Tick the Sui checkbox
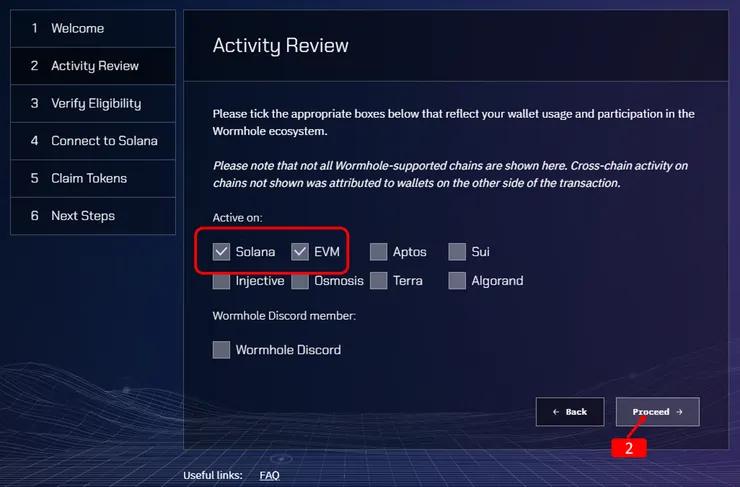The height and width of the screenshot is (487, 740). tap(457, 252)
